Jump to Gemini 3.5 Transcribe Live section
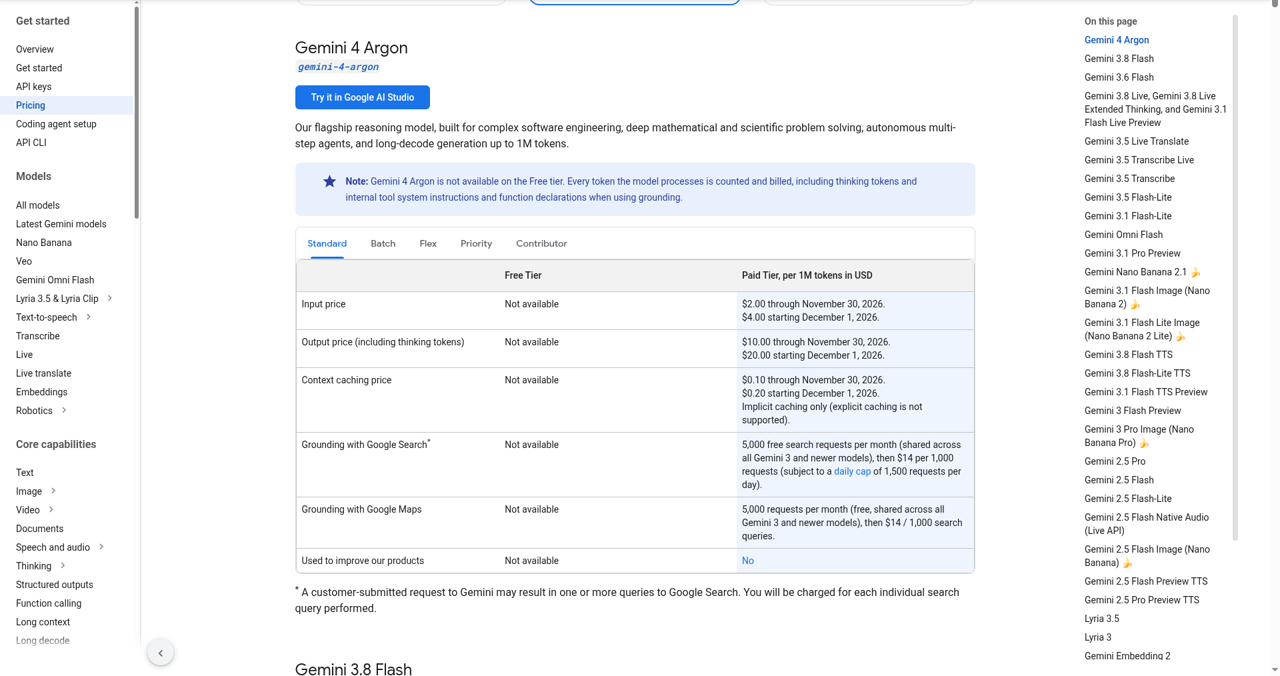Image resolution: width=1280 pixels, height=676 pixels. tap(1139, 160)
